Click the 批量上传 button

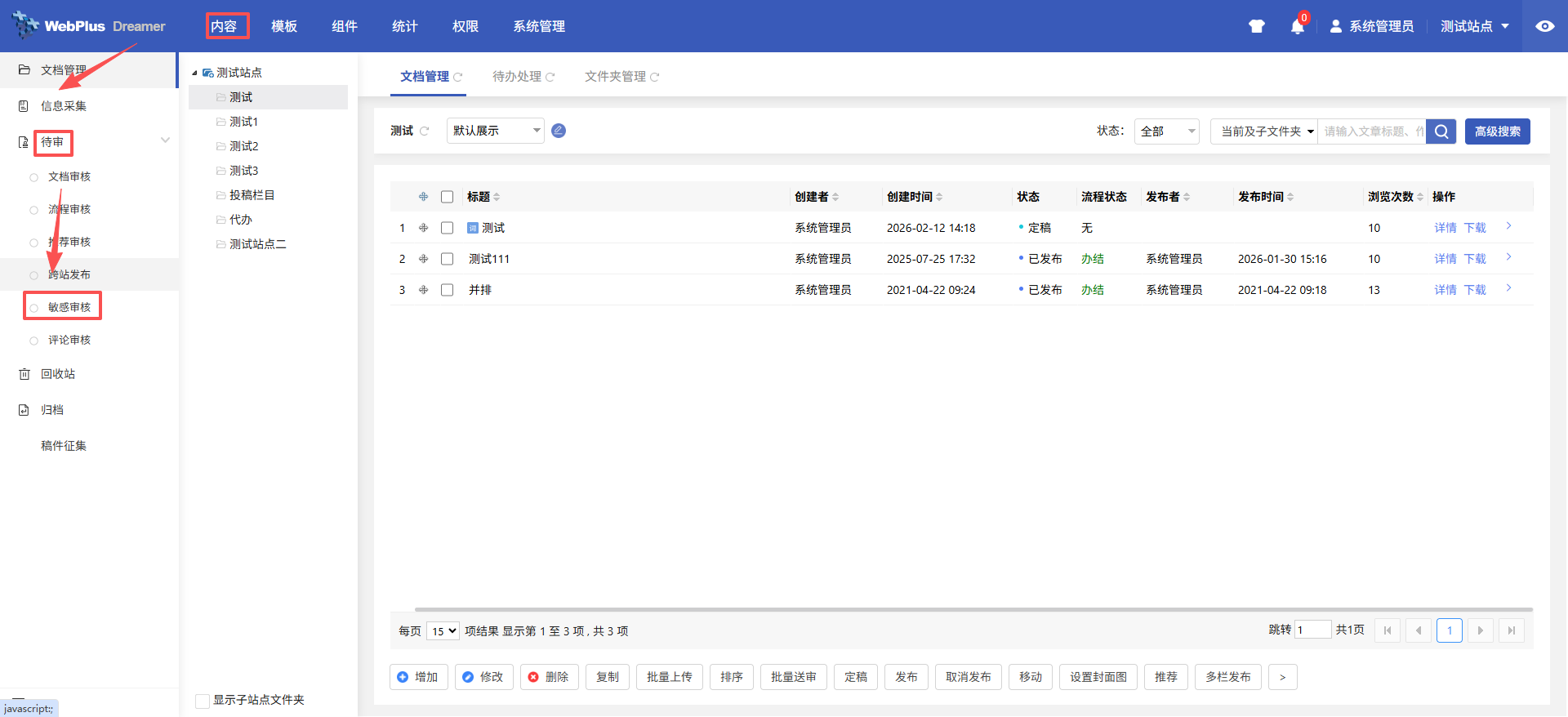click(x=669, y=677)
